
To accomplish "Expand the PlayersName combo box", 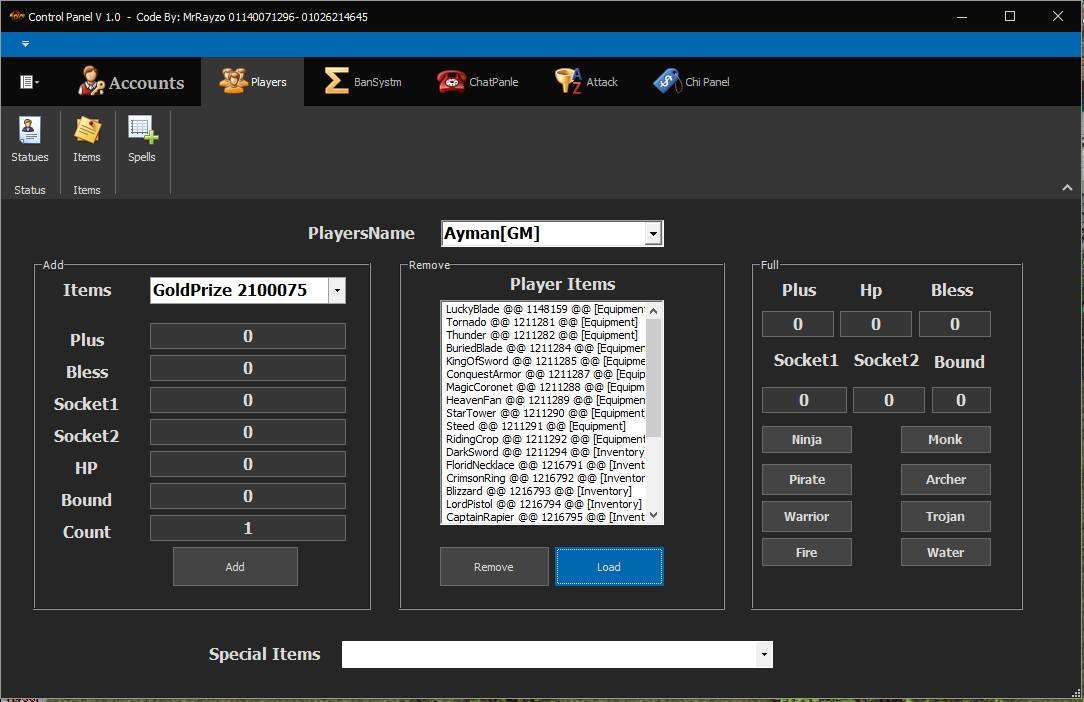I will 653,234.
